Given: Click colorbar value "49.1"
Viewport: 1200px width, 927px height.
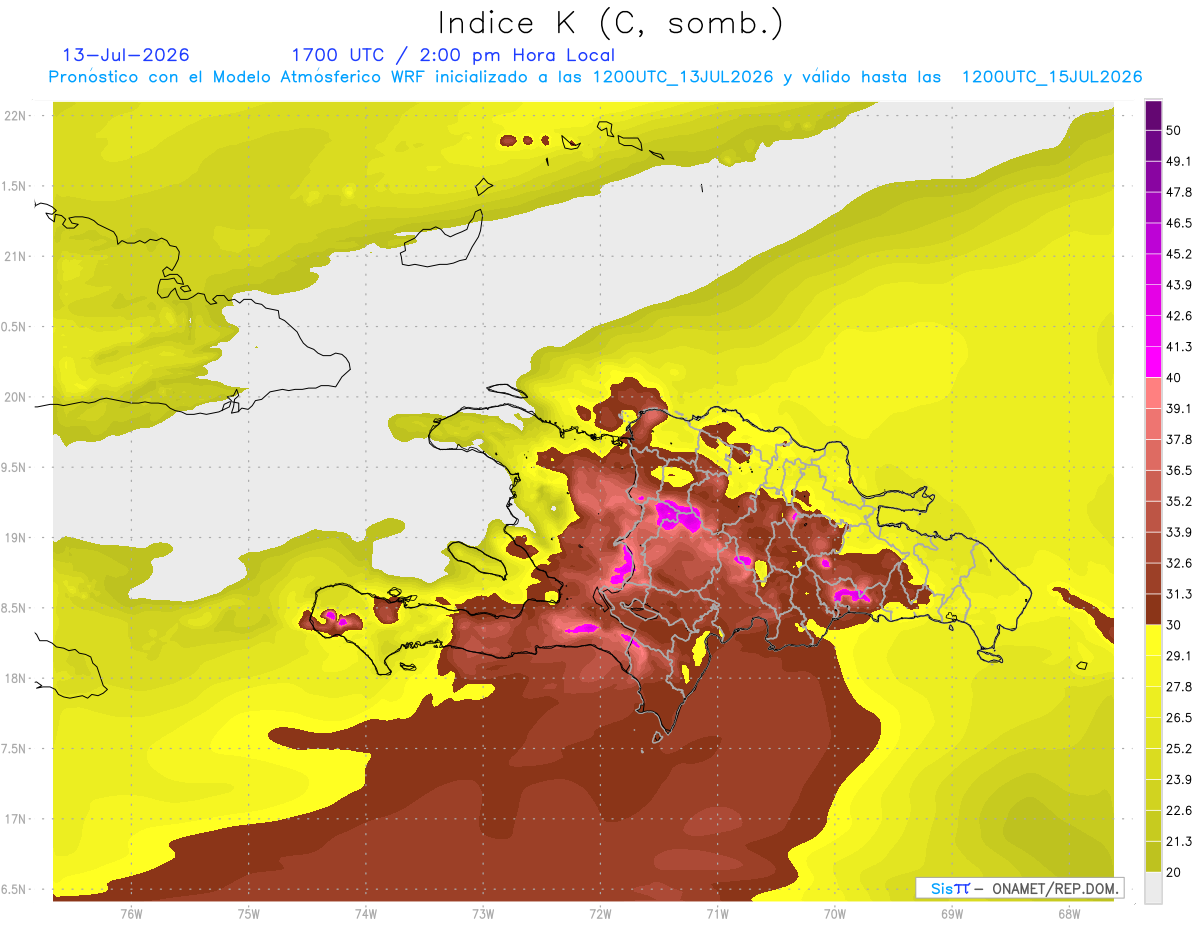Looking at the screenshot, I should 1179,161.
